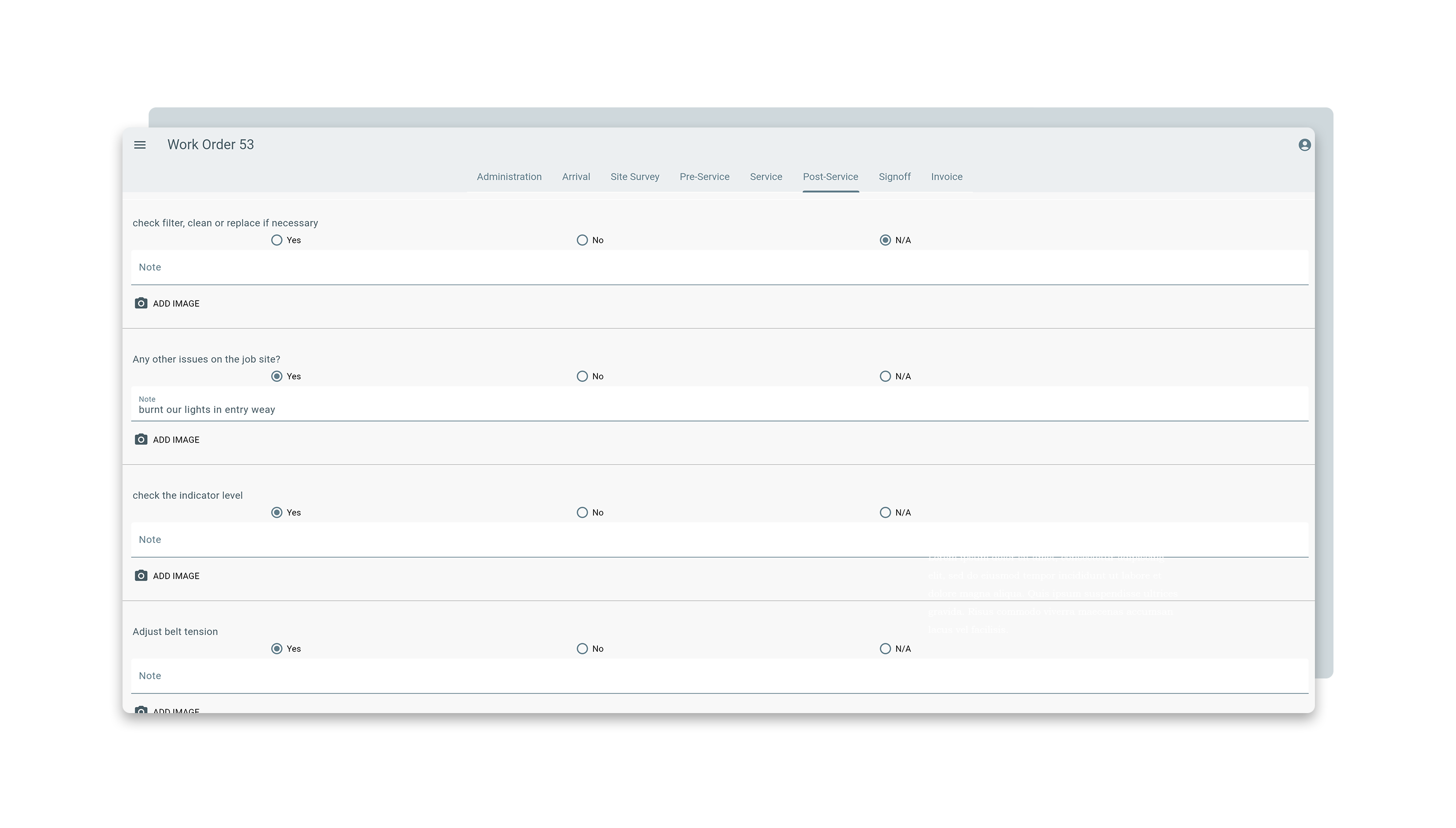Screen dimensions: 1456x828
Task: Click ADD IMAGE for indicator level item
Action: (176, 576)
